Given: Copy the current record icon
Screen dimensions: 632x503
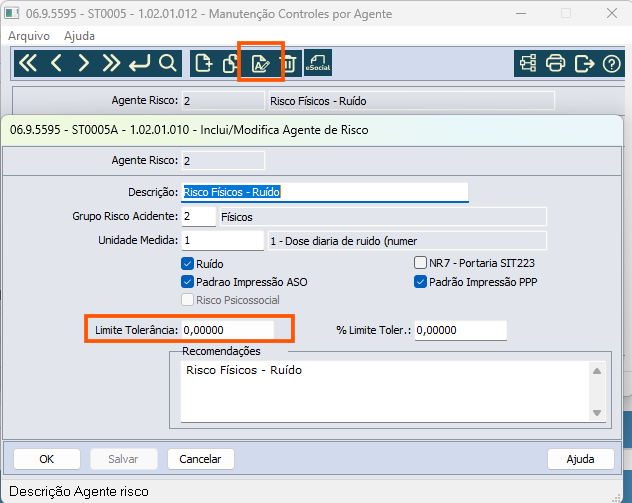Looking at the screenshot, I should tap(230, 63).
